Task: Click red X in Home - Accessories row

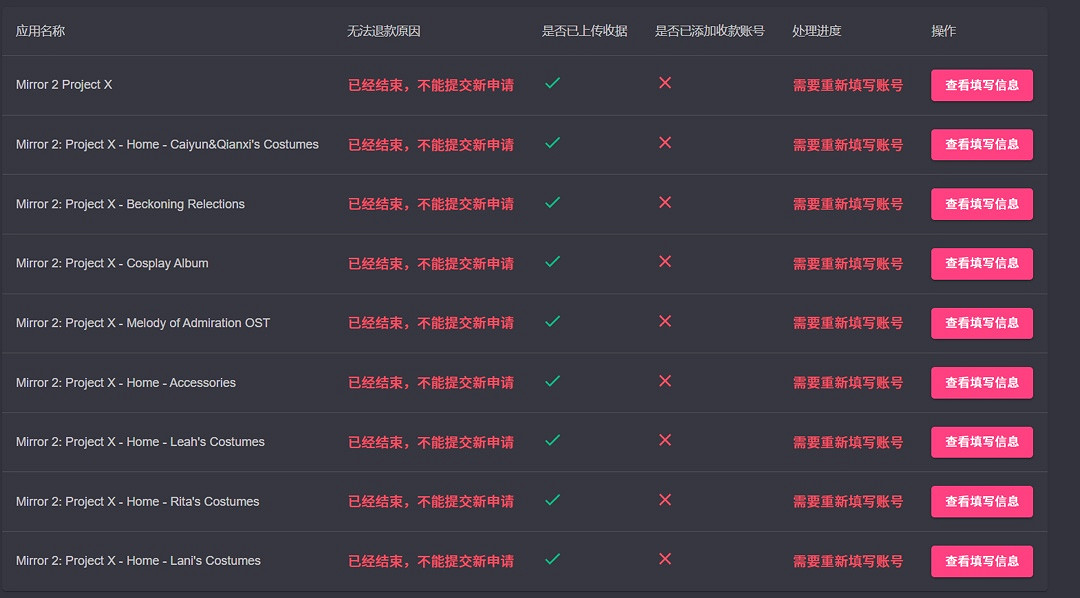Action: 665,381
